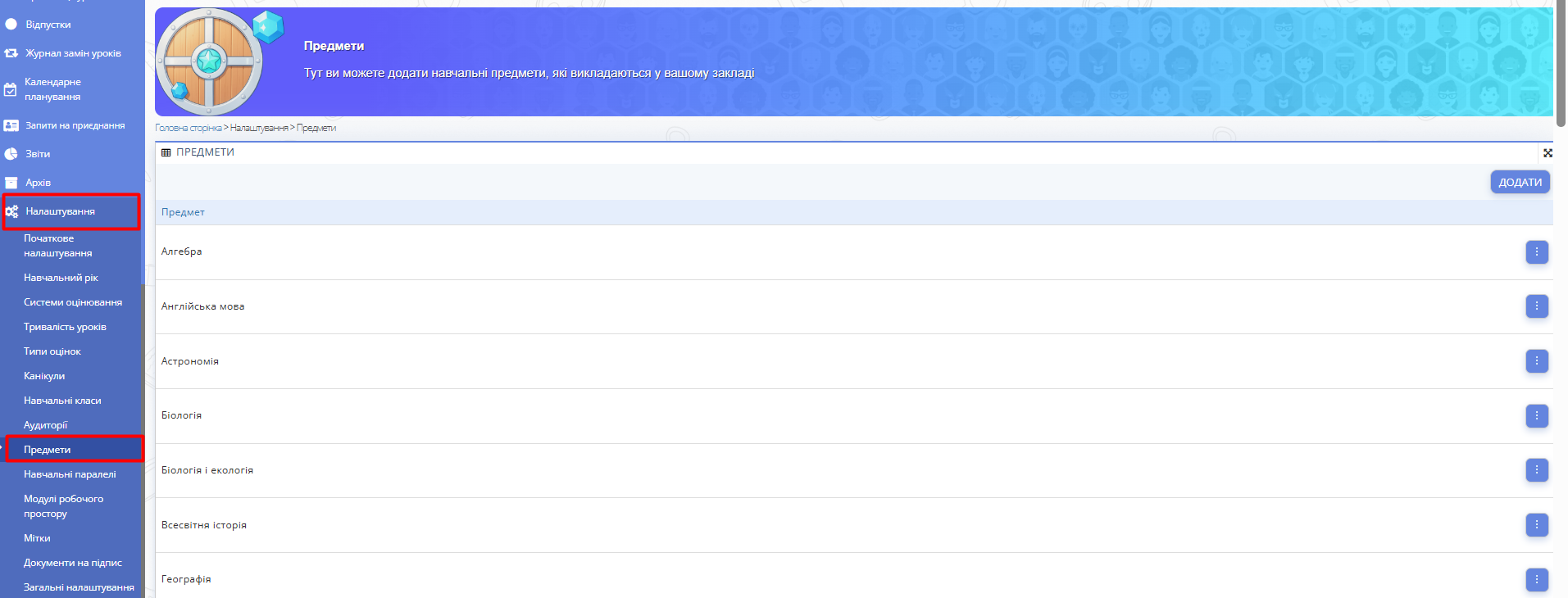Screen dimensions: 1568x598
Task: Select Системи оцінювання in the sidebar
Action: coord(72,302)
